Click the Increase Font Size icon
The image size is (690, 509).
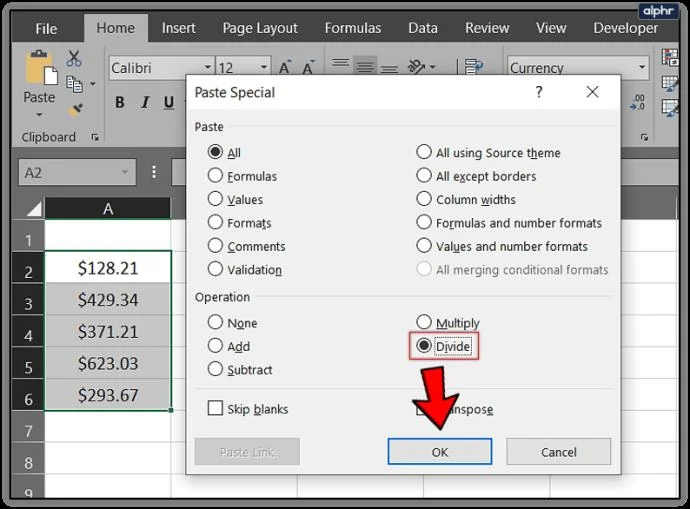pos(285,67)
